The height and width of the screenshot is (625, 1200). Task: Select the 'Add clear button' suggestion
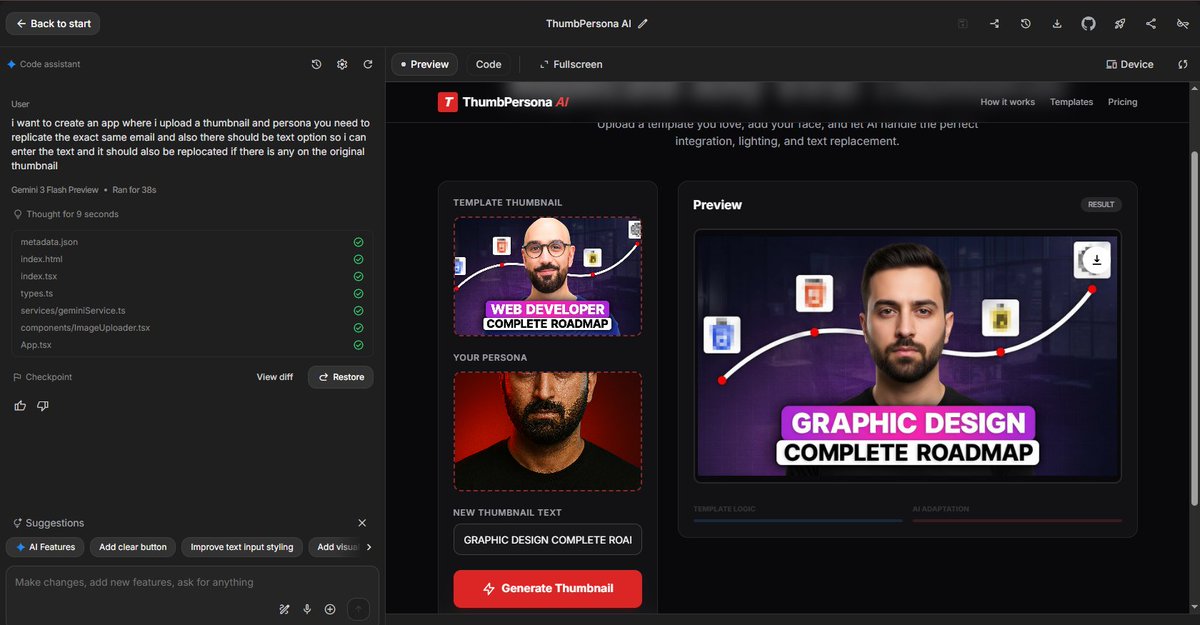[134, 547]
